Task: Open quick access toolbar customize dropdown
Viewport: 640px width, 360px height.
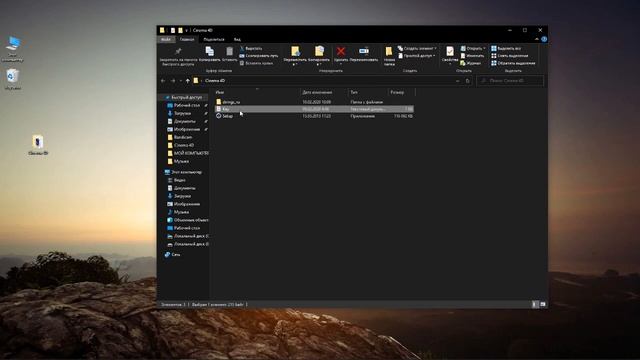Action: pos(187,30)
